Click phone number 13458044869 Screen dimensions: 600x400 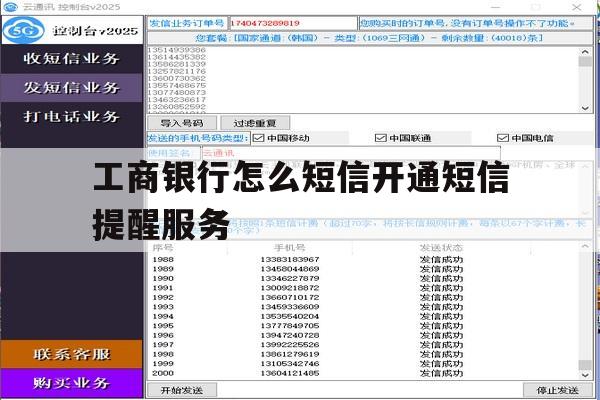click(290, 269)
